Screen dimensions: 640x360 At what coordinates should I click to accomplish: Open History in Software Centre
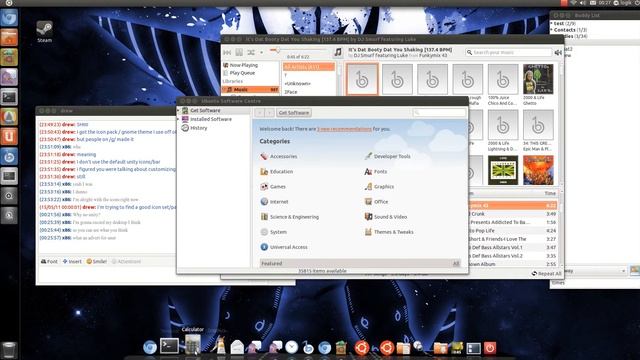click(x=198, y=128)
